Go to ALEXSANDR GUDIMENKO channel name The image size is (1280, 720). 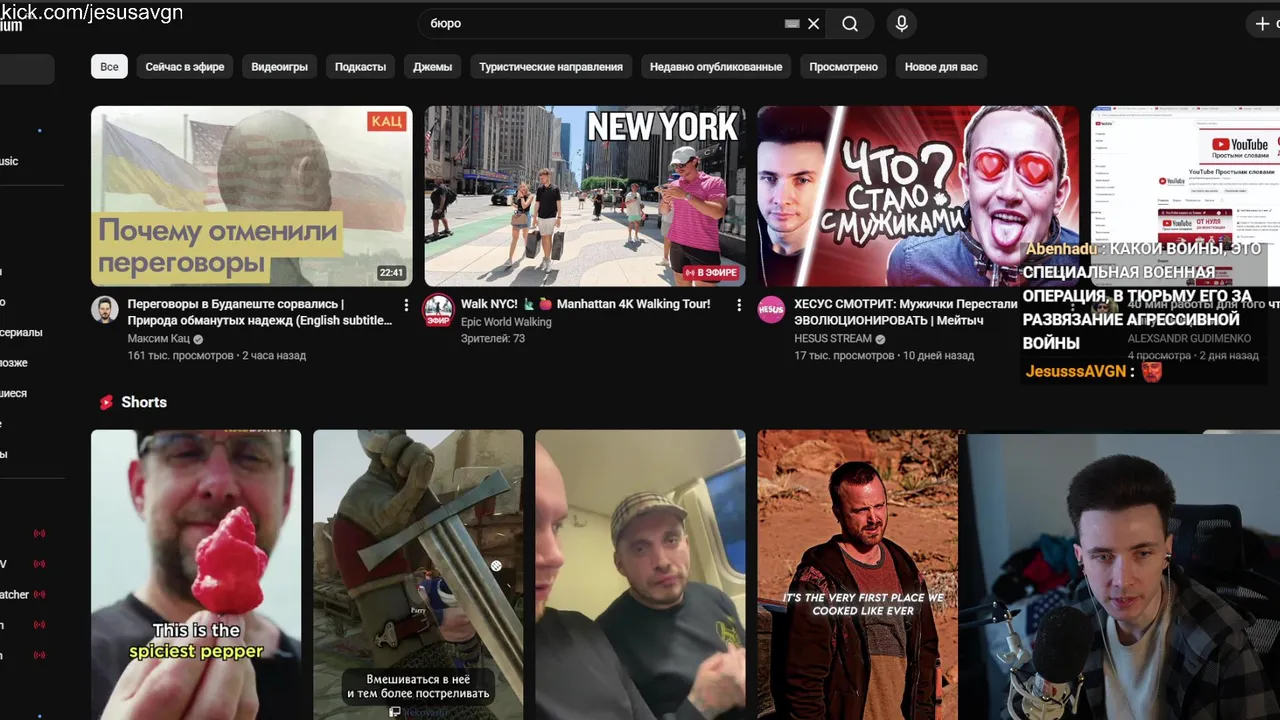[1189, 339]
